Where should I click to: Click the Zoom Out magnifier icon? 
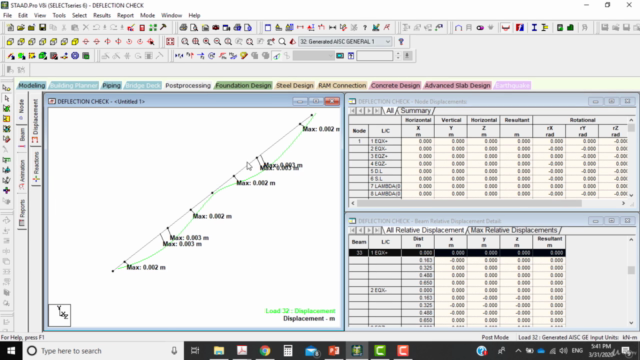(x=217, y=42)
